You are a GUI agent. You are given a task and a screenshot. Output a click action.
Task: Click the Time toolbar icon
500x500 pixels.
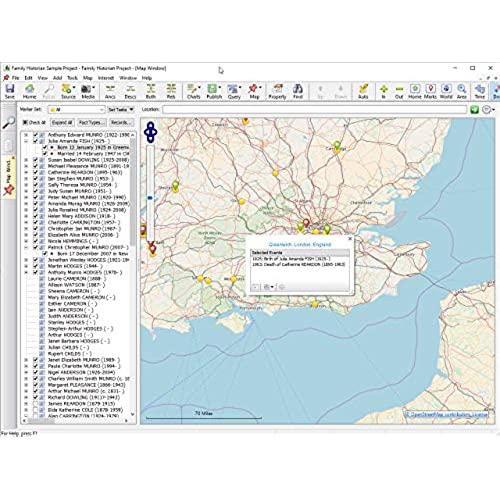coord(480,91)
